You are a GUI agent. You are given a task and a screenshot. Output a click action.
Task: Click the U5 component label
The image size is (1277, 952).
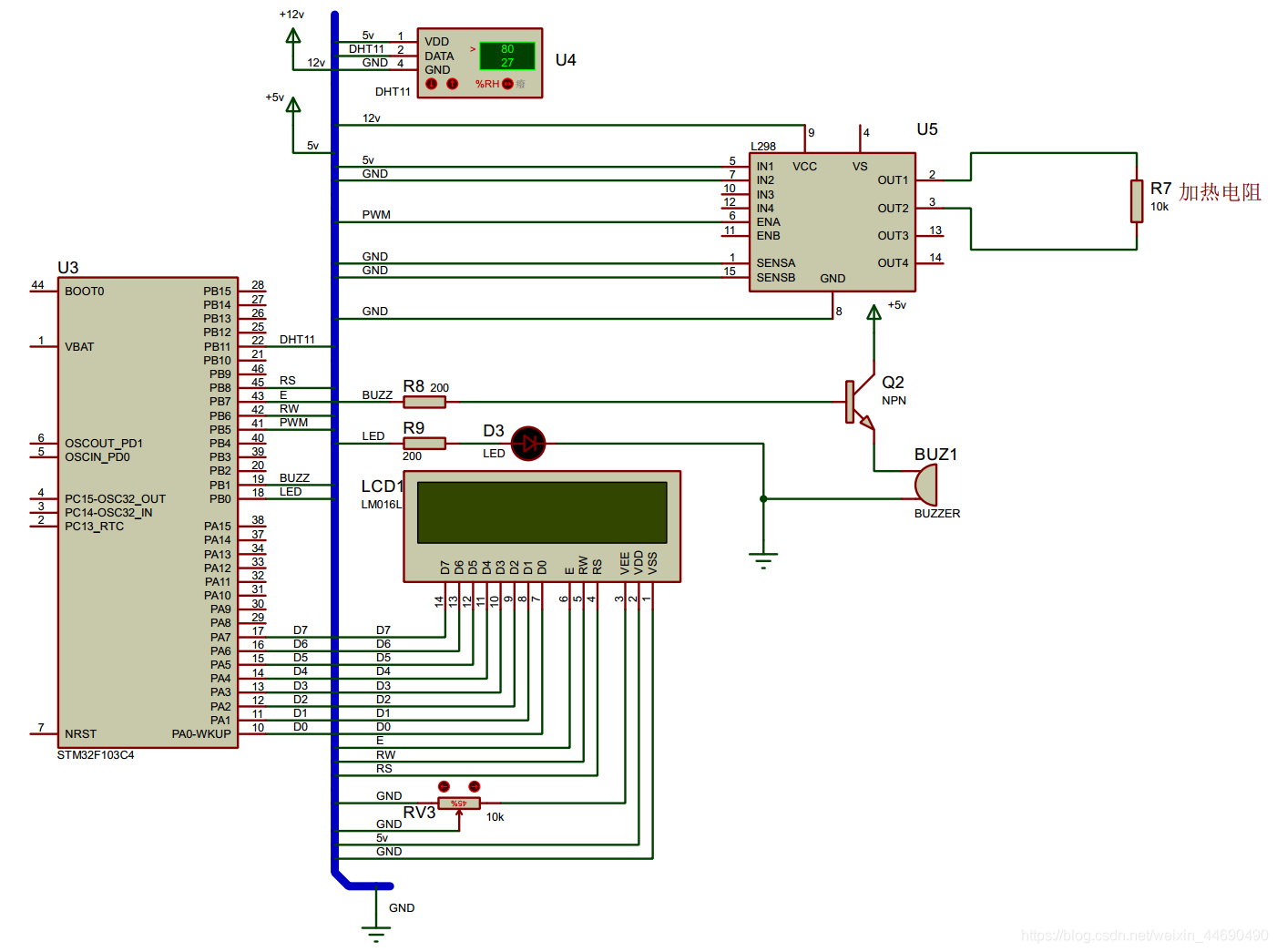[927, 129]
